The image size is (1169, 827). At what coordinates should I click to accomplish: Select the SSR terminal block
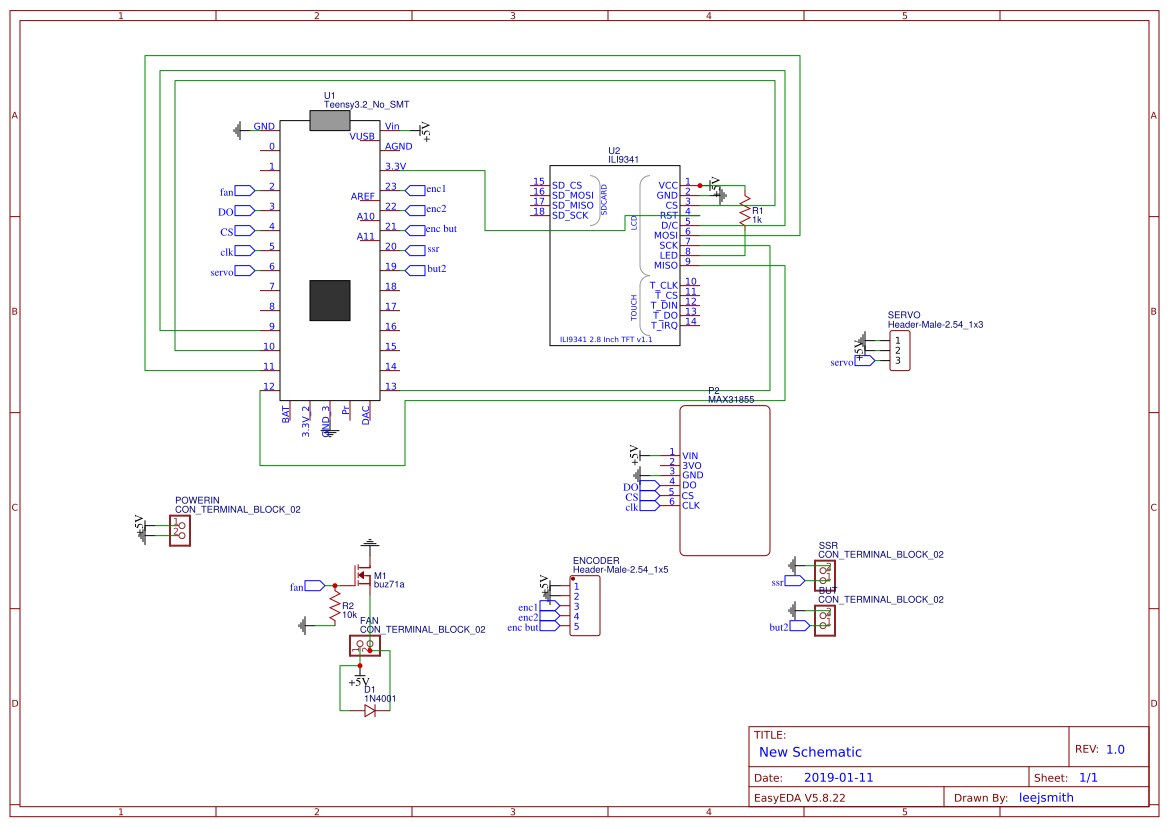pyautogui.click(x=826, y=573)
